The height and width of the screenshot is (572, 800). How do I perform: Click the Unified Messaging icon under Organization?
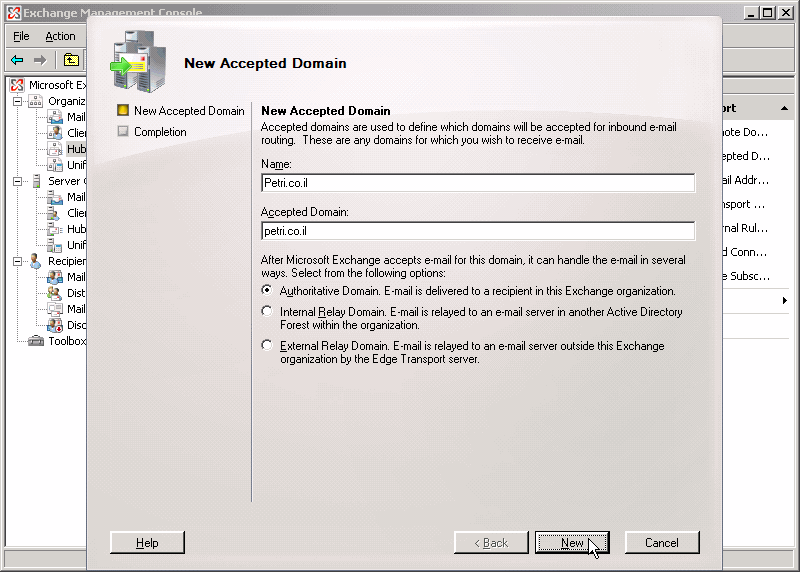coord(55,165)
